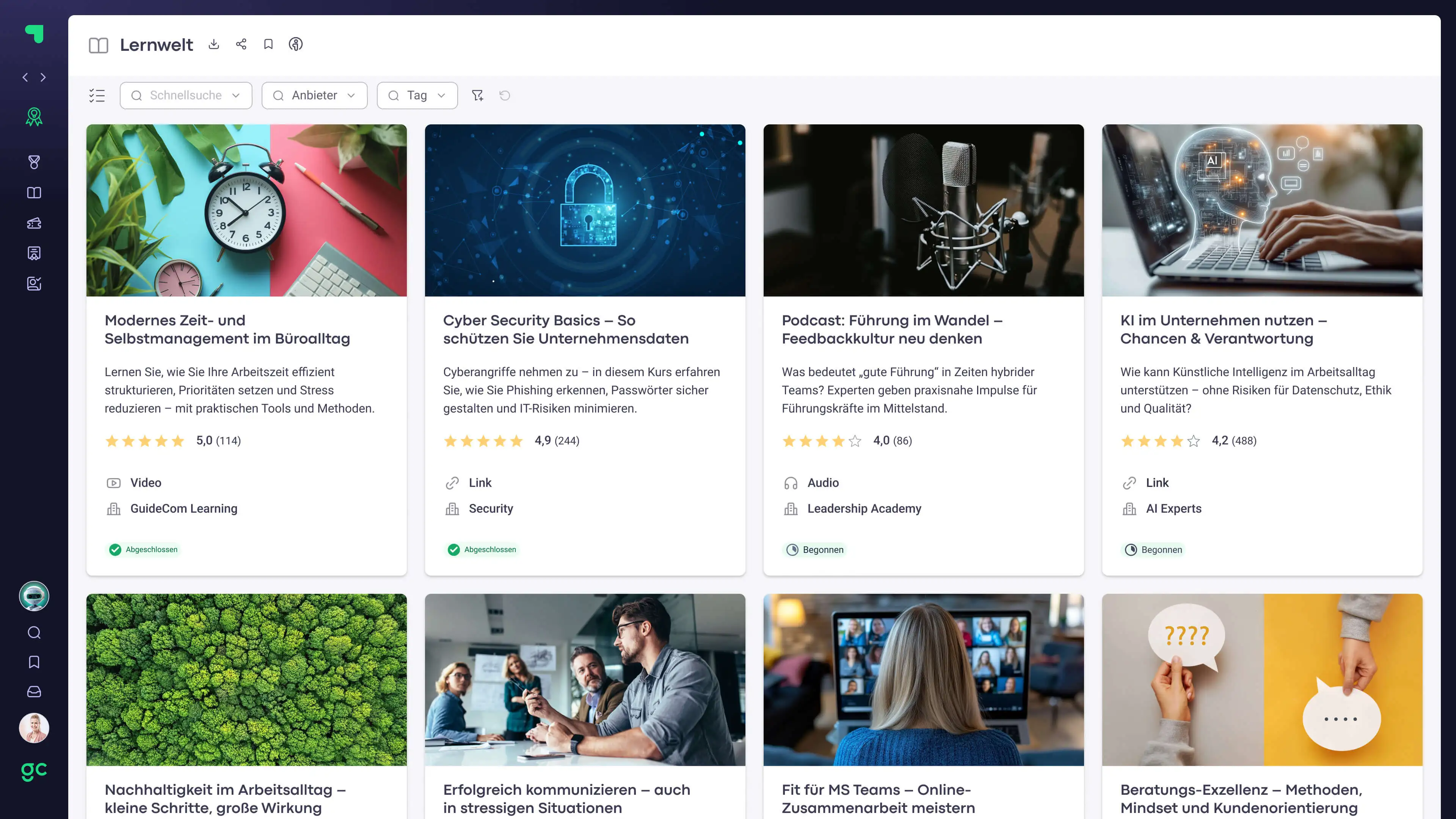
Task: Bookmark the Lernwelt page via header icon
Action: pyautogui.click(x=268, y=44)
